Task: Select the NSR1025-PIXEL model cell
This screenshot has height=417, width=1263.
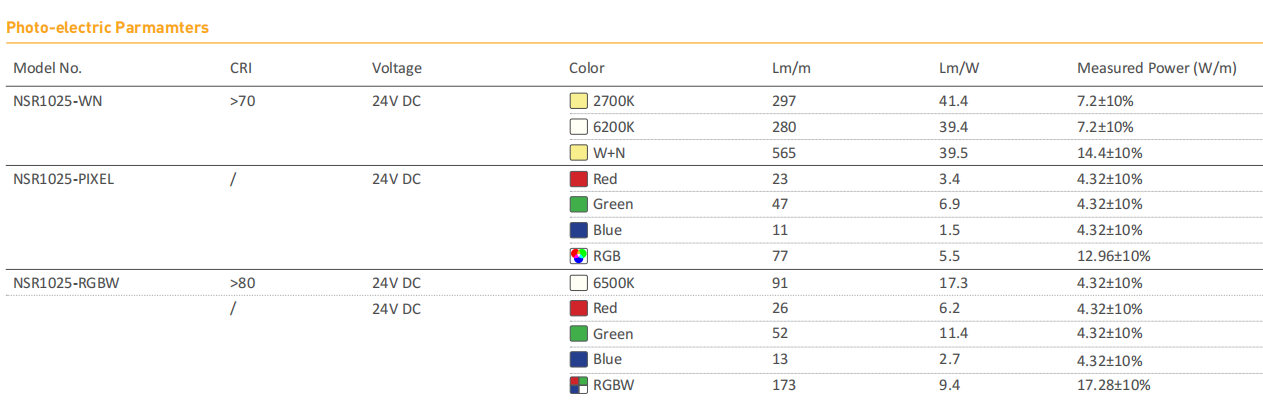Action: tap(65, 179)
